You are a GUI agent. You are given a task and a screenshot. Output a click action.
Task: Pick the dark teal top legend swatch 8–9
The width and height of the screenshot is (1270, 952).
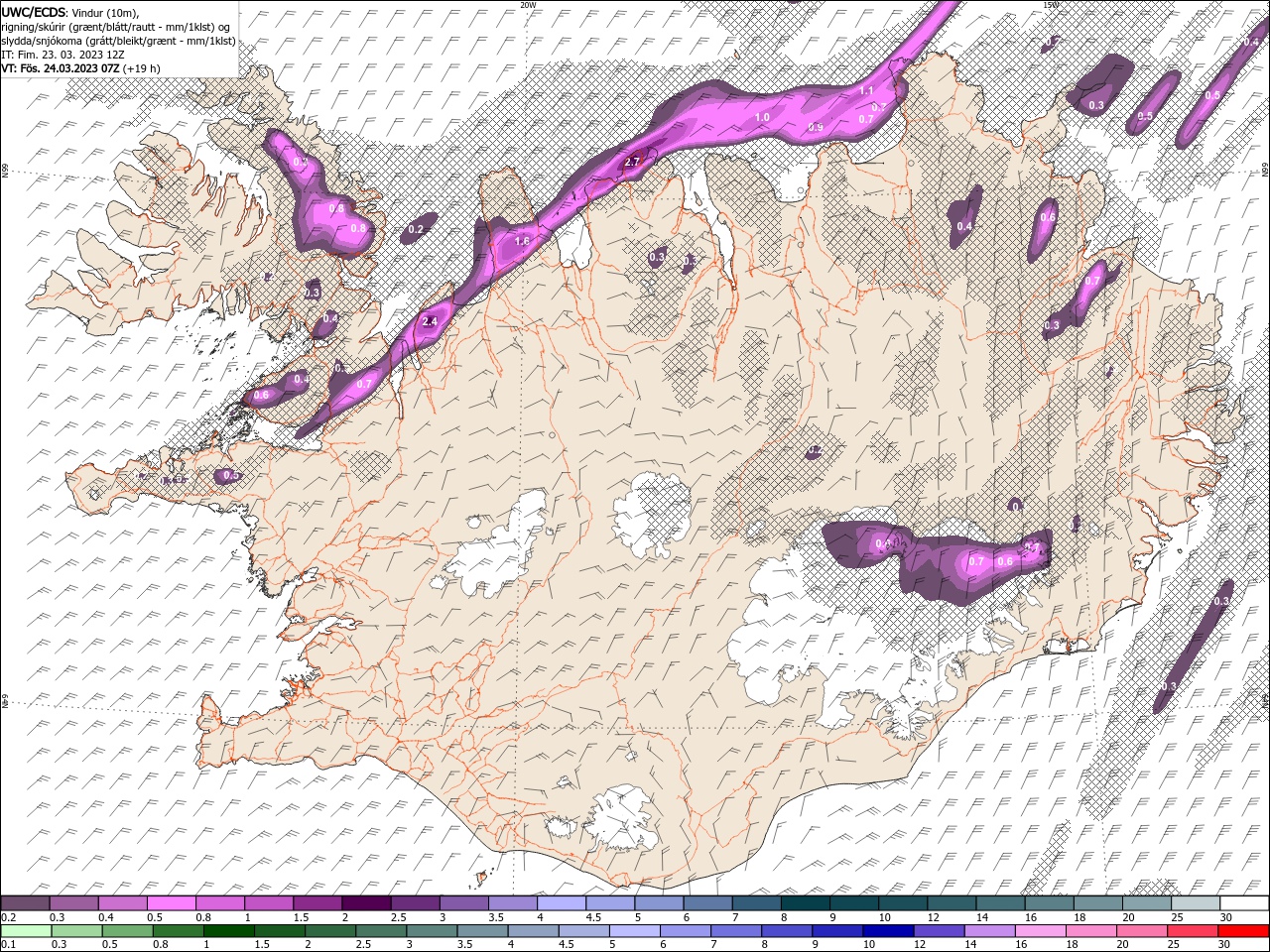coord(806,903)
